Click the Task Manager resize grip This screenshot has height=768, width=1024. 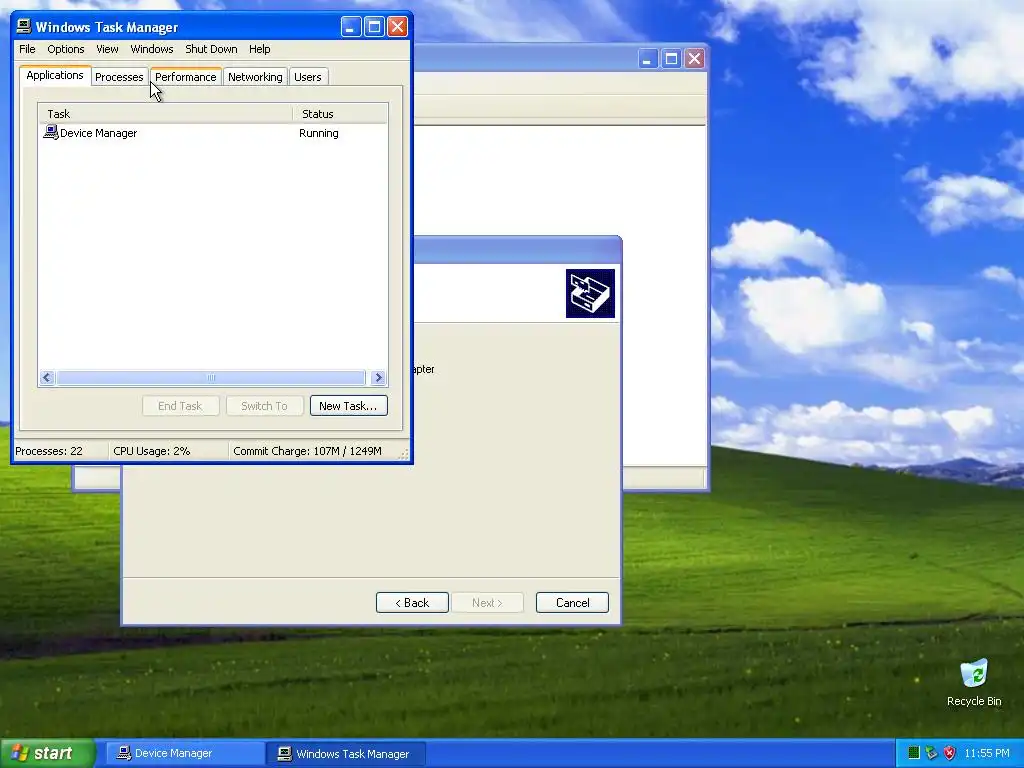[404, 454]
